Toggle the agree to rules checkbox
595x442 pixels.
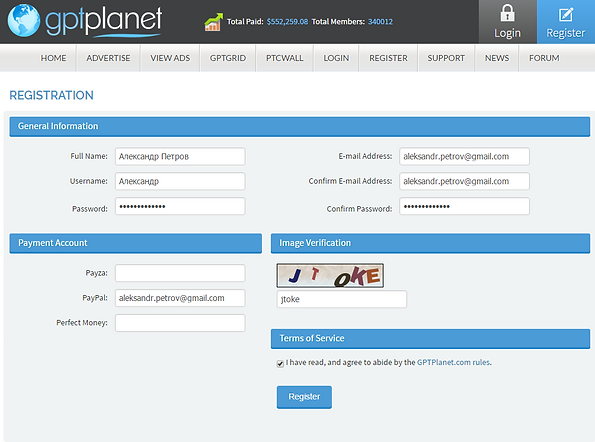click(x=280, y=364)
